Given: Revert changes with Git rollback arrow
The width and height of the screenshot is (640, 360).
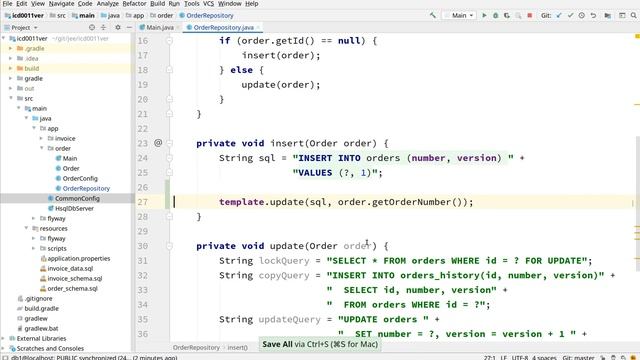Looking at the screenshot, I should (593, 16).
